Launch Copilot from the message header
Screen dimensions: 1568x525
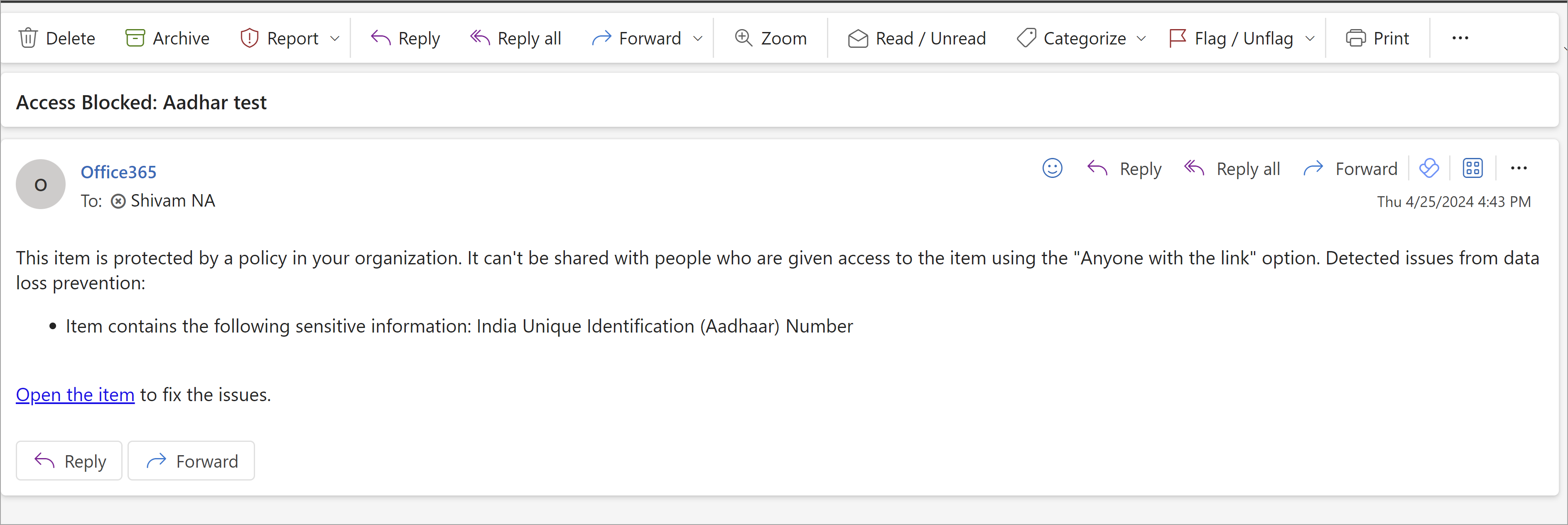[1429, 168]
